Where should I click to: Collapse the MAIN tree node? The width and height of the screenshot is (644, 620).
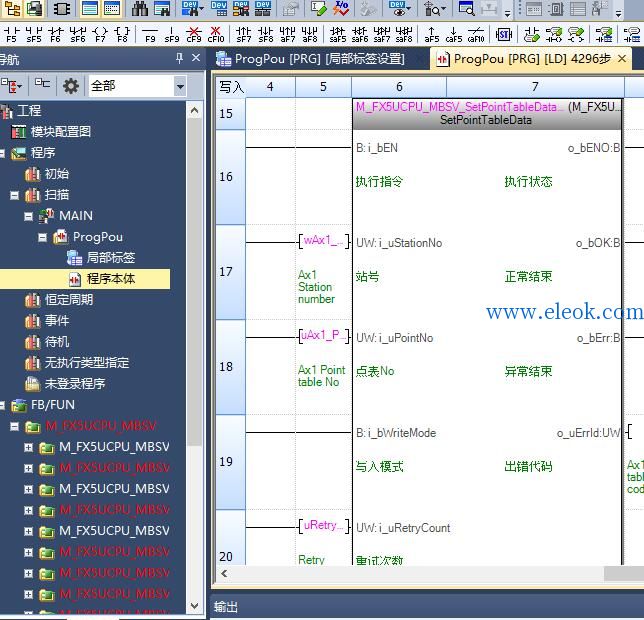pos(28,216)
